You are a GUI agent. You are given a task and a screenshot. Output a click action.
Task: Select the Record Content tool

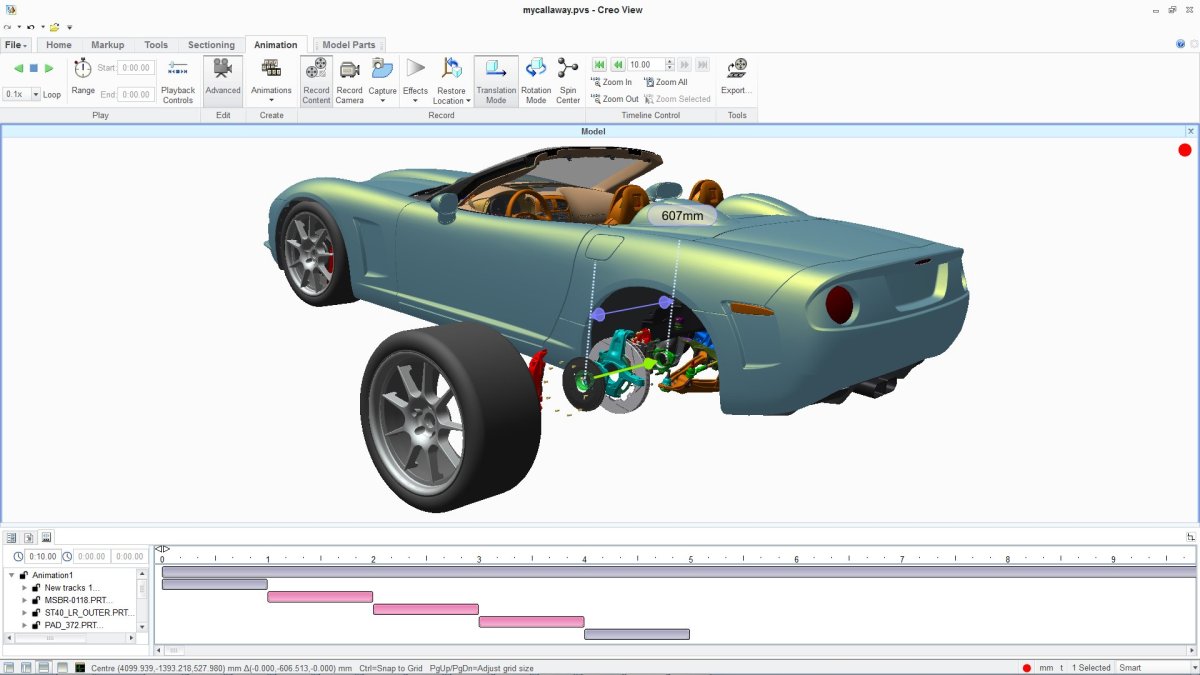[x=316, y=80]
